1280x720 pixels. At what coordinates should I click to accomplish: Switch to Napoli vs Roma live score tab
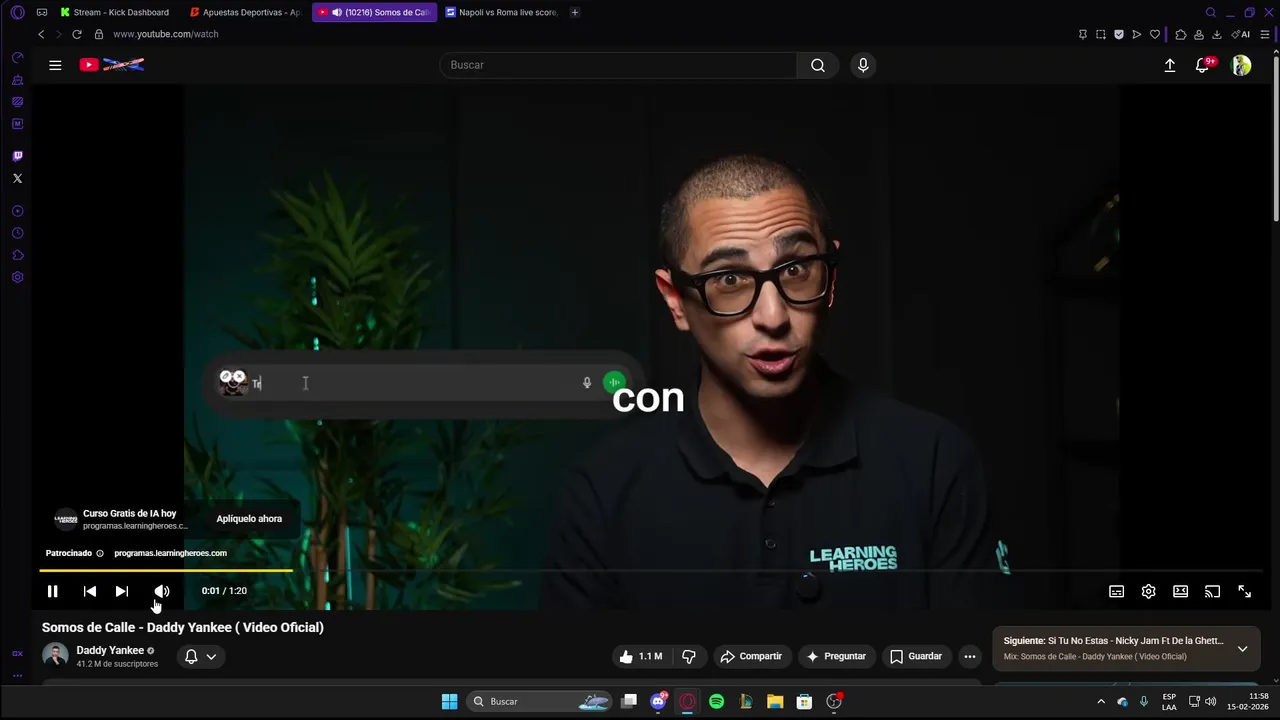[502, 12]
